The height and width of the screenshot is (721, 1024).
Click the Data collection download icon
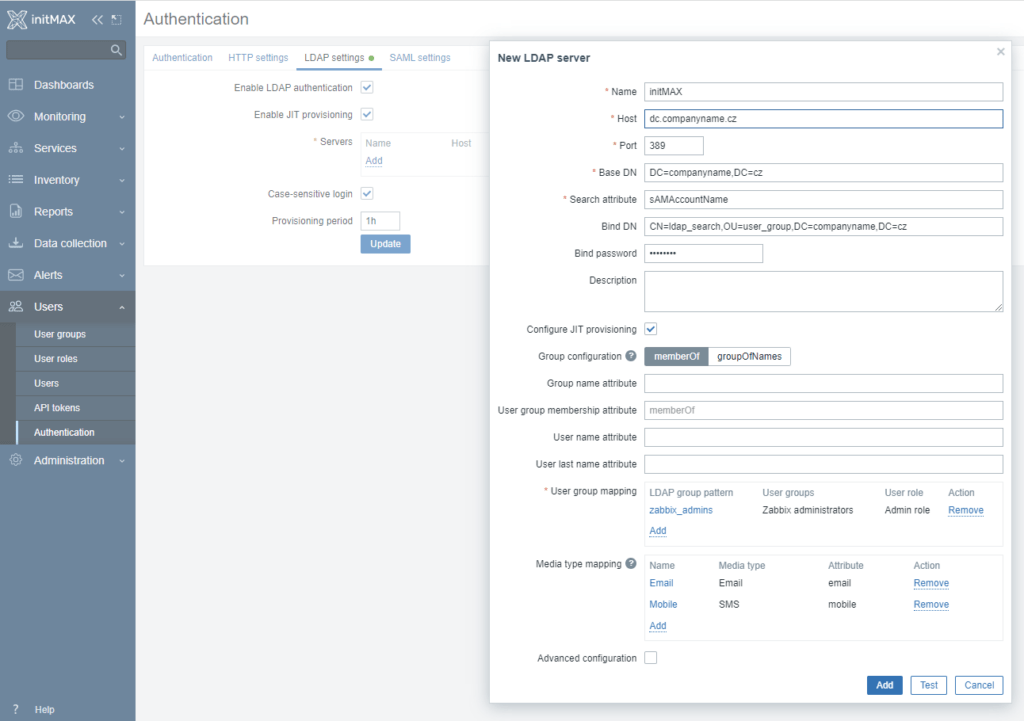pyautogui.click(x=16, y=243)
